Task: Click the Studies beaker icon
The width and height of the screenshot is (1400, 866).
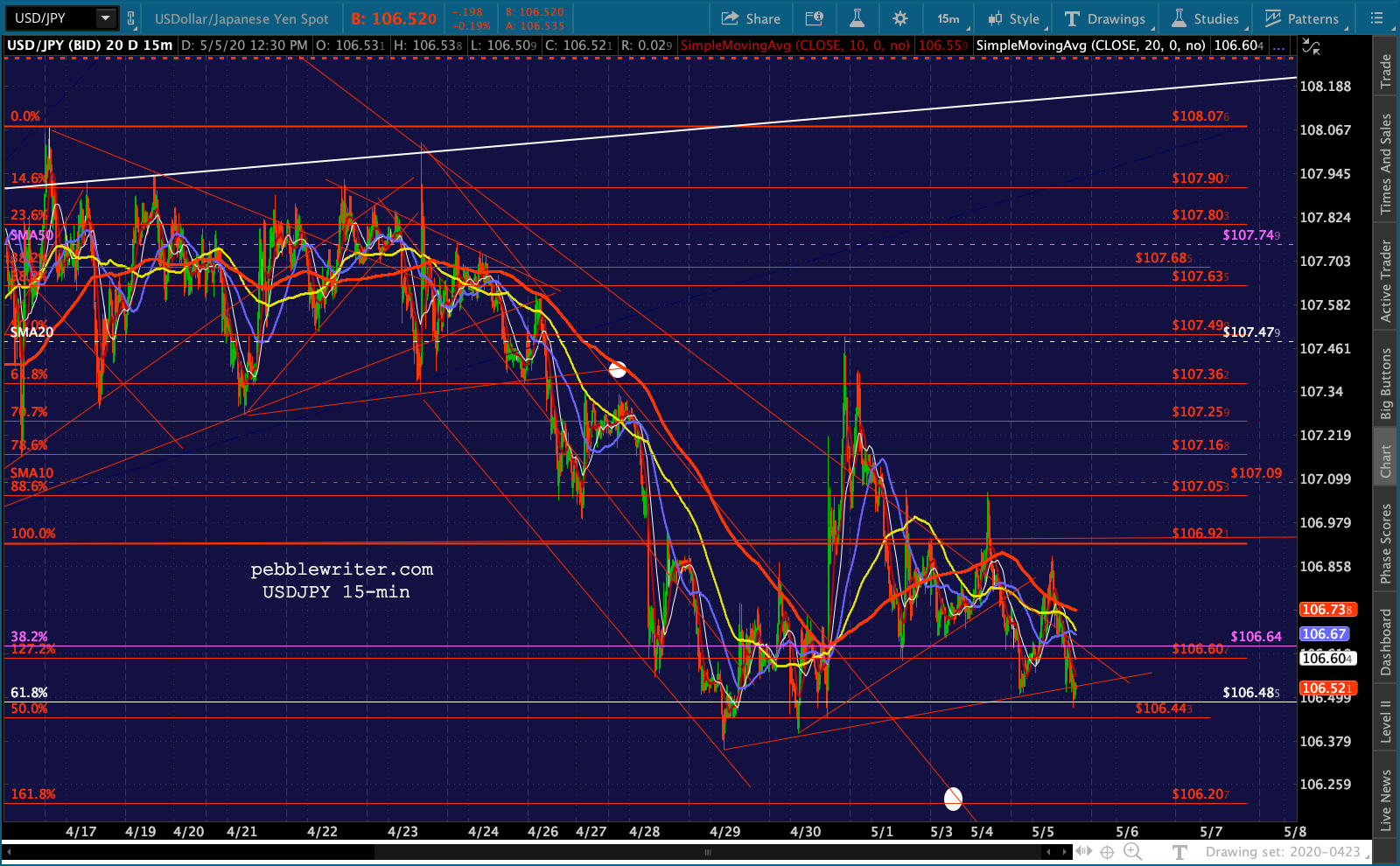Action: coord(1179,18)
